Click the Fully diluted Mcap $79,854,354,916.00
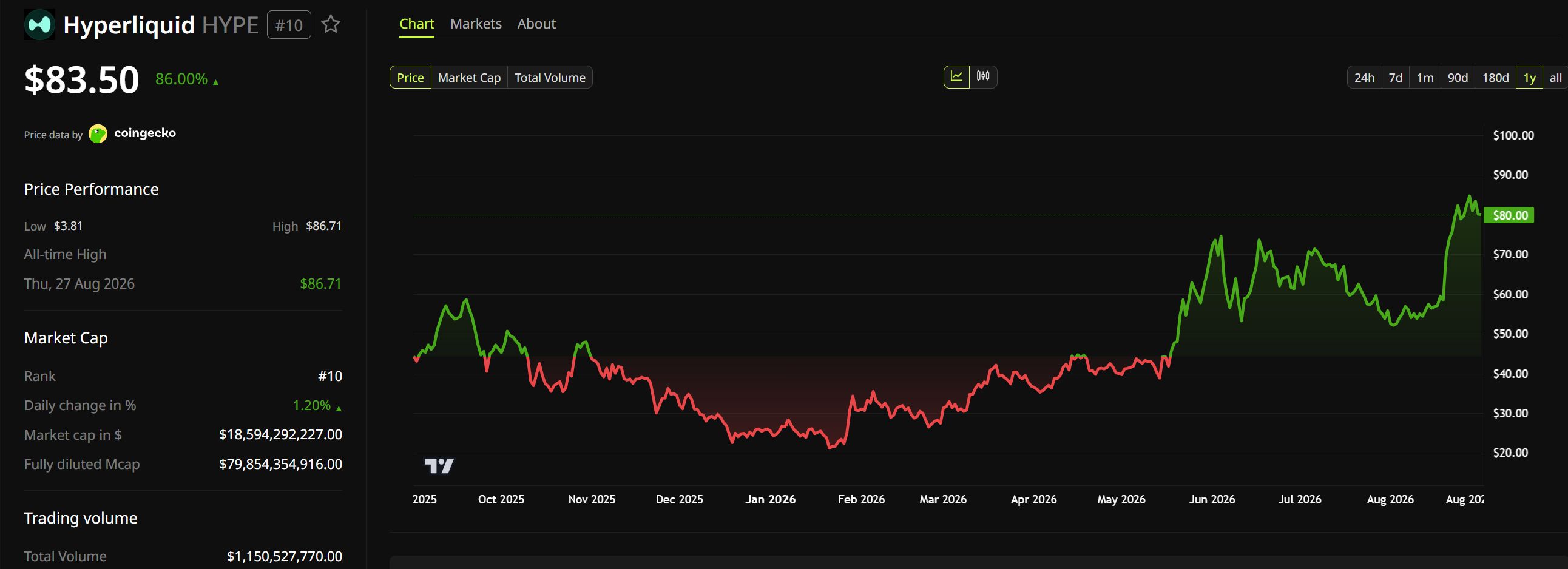This screenshot has width=1568, height=569. click(x=280, y=464)
